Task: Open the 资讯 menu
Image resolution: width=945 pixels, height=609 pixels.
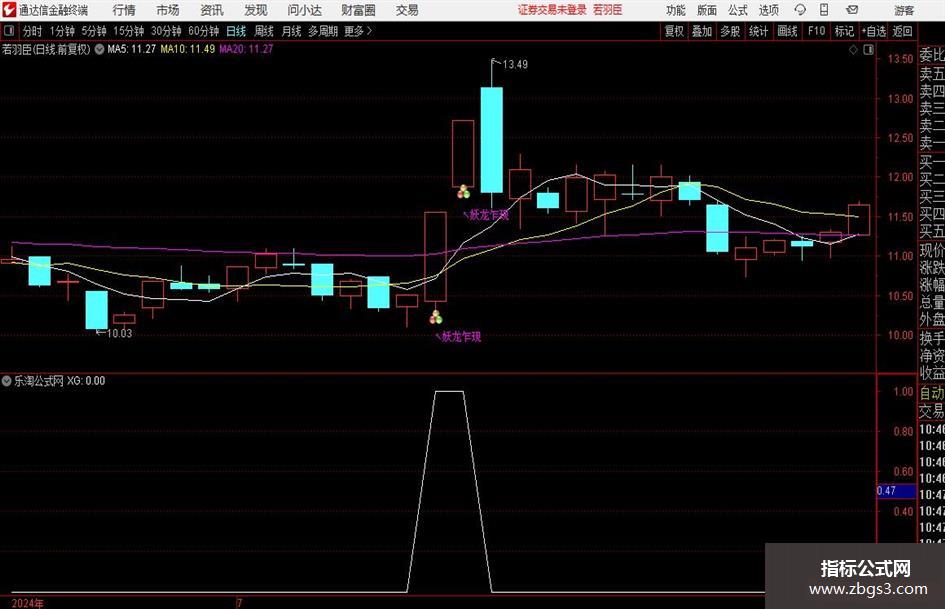Action: point(212,10)
